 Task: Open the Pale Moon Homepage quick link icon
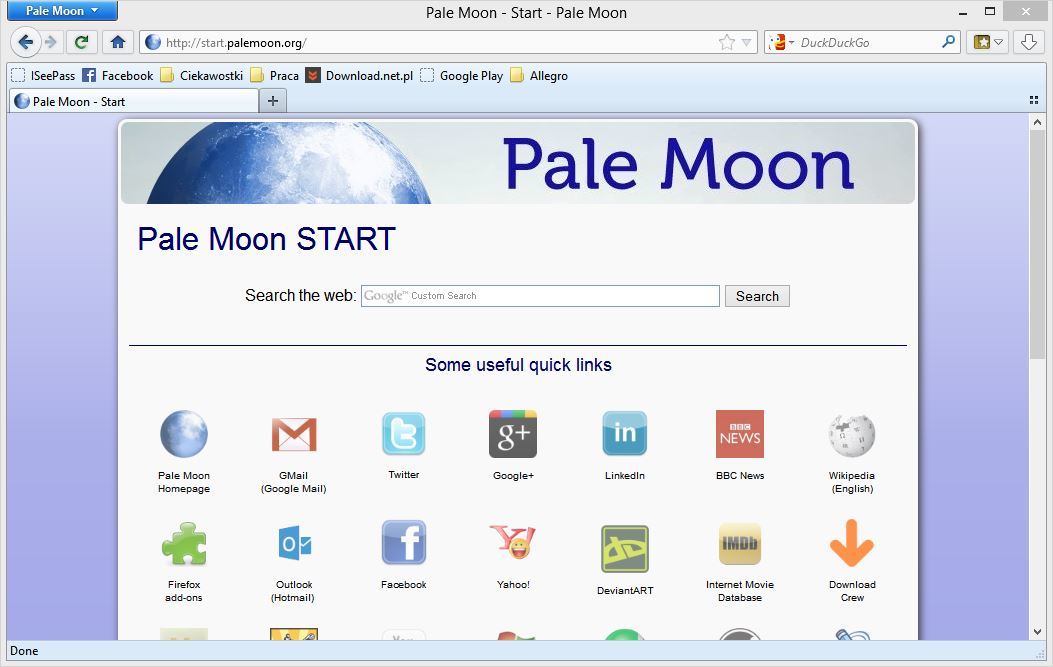(184, 434)
